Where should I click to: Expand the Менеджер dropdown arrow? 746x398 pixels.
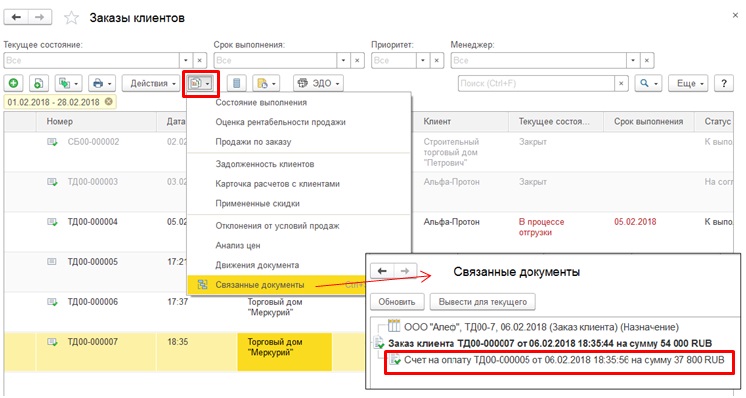[x=633, y=60]
